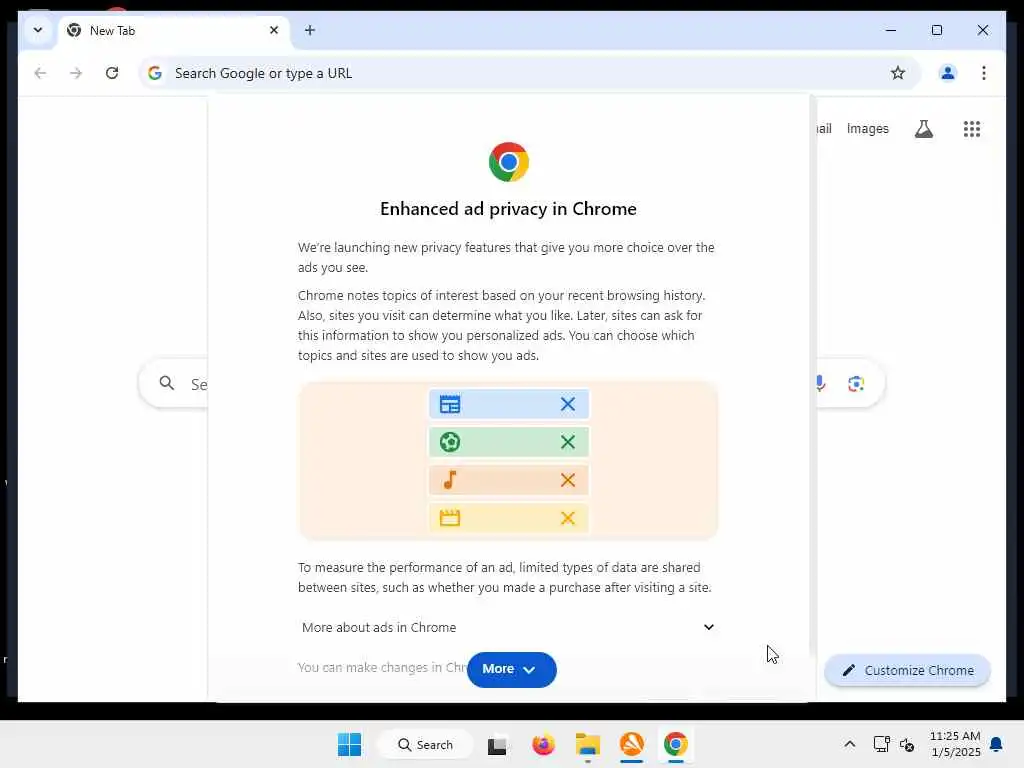Go back with the back arrow
The width and height of the screenshot is (1024, 768).
pos(40,73)
